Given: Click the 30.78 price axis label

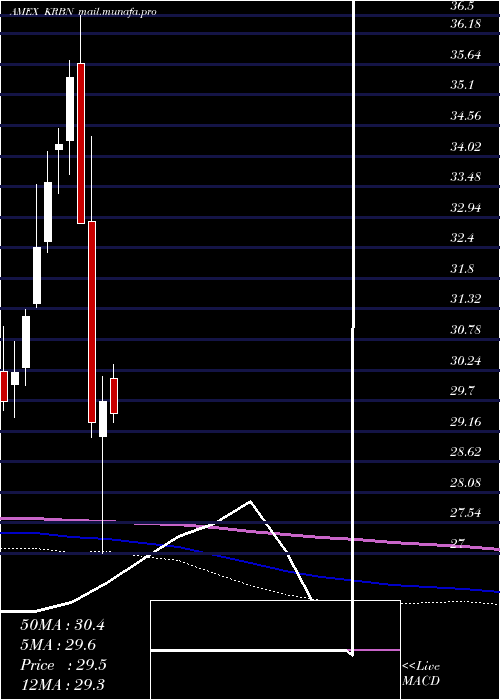Looking at the screenshot, I should pos(465,330).
